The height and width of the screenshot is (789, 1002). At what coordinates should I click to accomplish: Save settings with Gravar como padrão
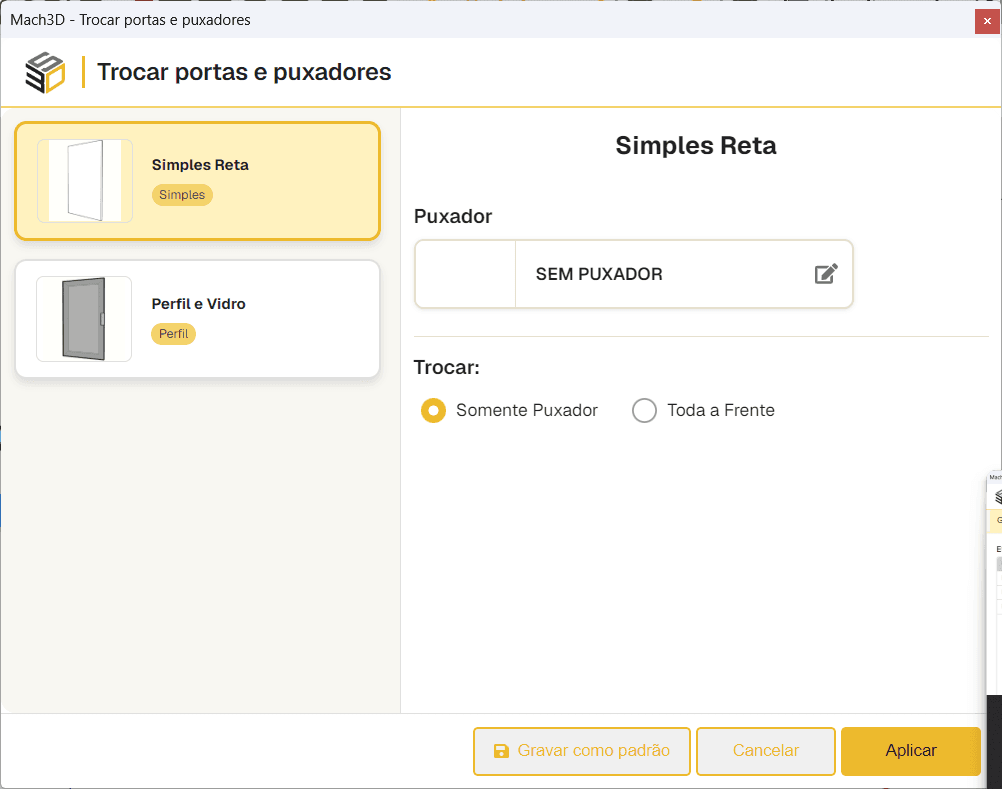pyautogui.click(x=582, y=751)
